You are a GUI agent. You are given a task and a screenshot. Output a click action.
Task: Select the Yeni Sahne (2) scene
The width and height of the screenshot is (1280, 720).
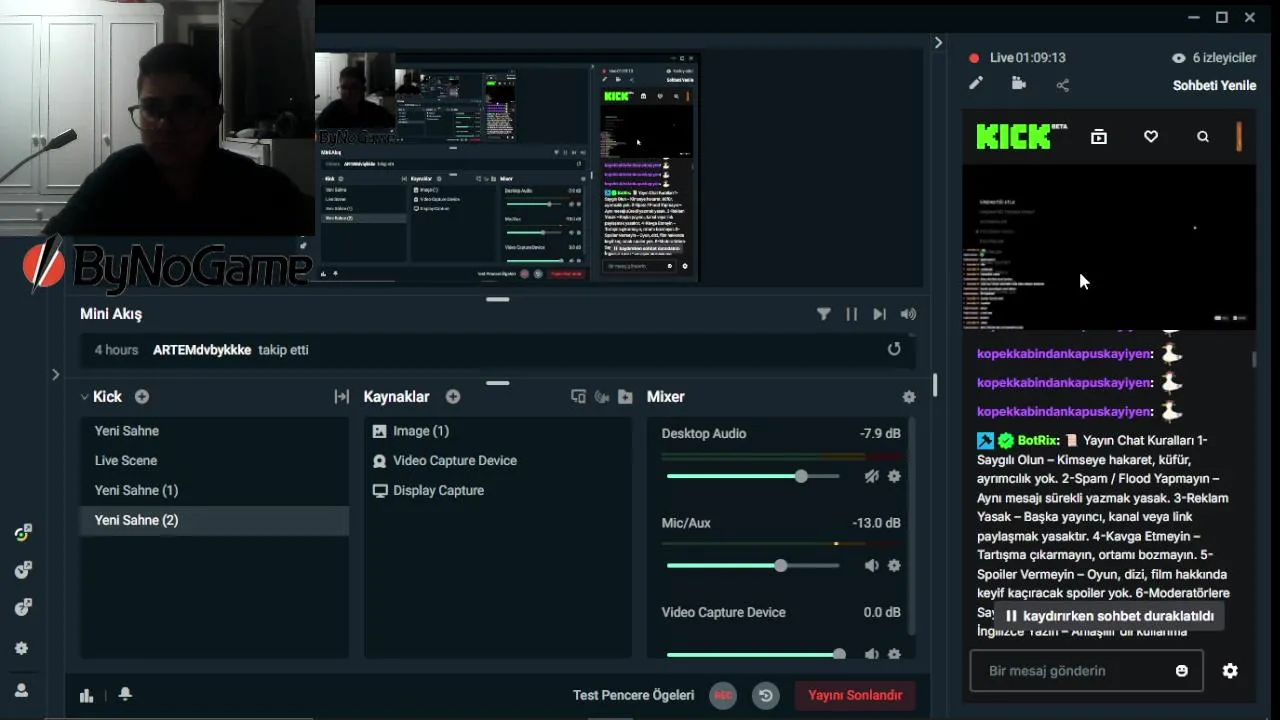coord(214,520)
